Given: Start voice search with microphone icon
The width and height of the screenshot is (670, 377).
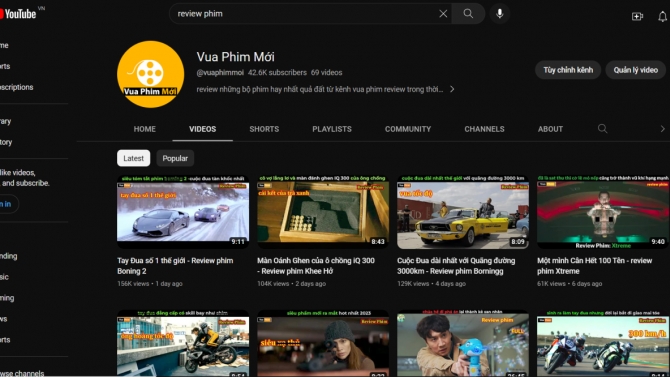Looking at the screenshot, I should [500, 14].
